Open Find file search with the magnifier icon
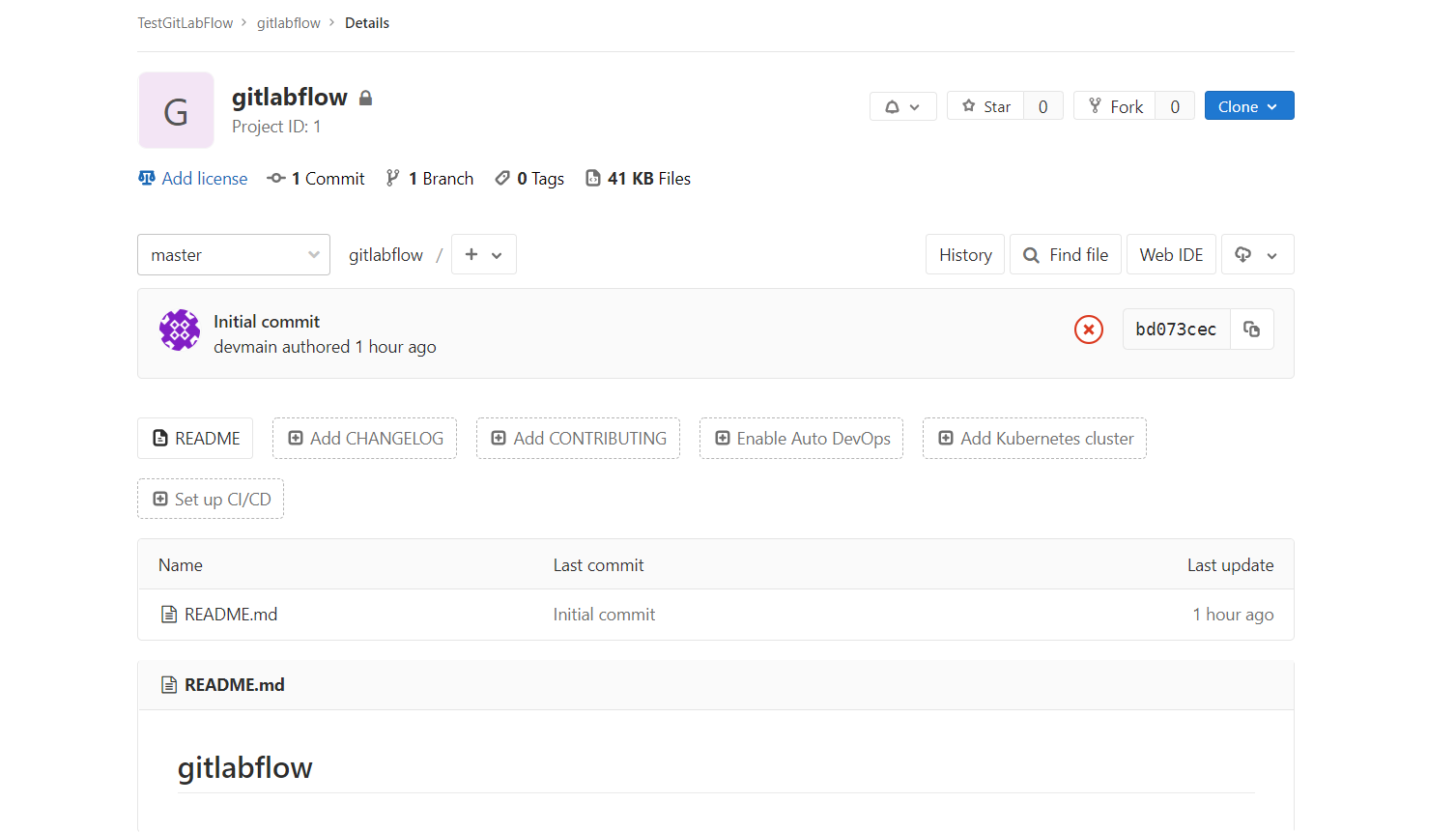 (x=1033, y=254)
